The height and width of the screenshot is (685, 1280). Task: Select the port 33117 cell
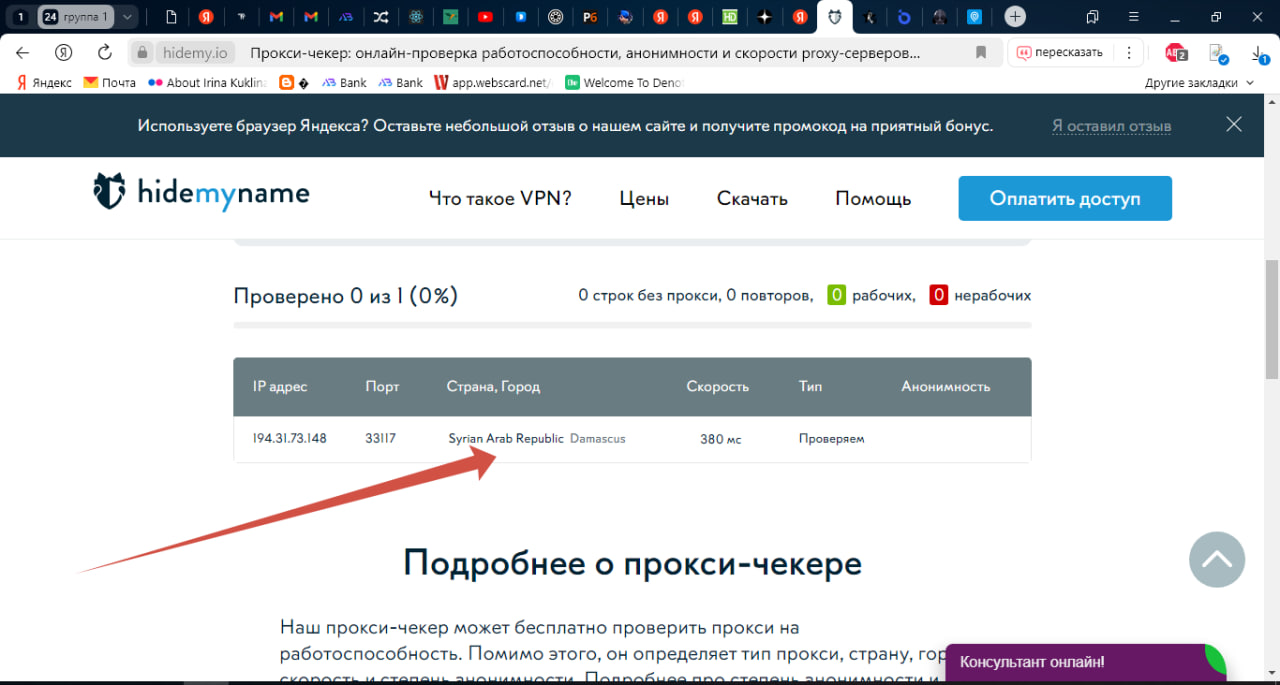coord(382,438)
